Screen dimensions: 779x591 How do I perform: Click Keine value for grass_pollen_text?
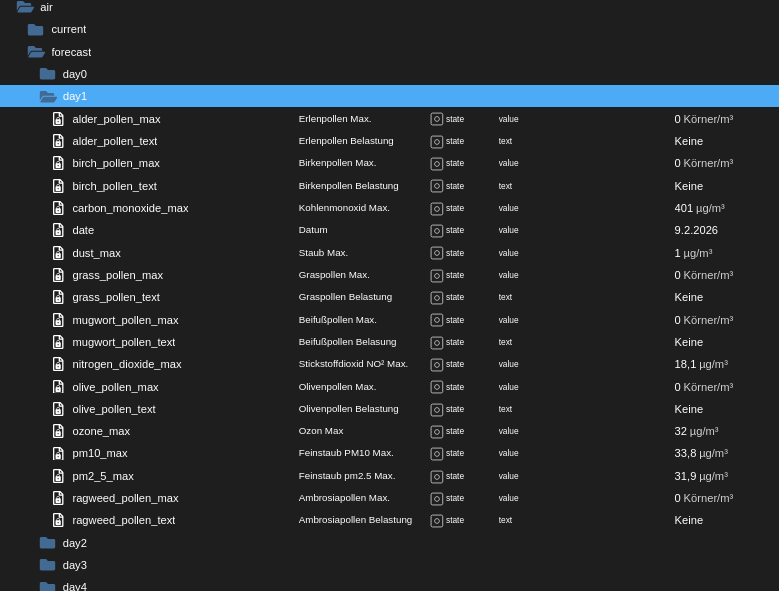click(x=688, y=297)
